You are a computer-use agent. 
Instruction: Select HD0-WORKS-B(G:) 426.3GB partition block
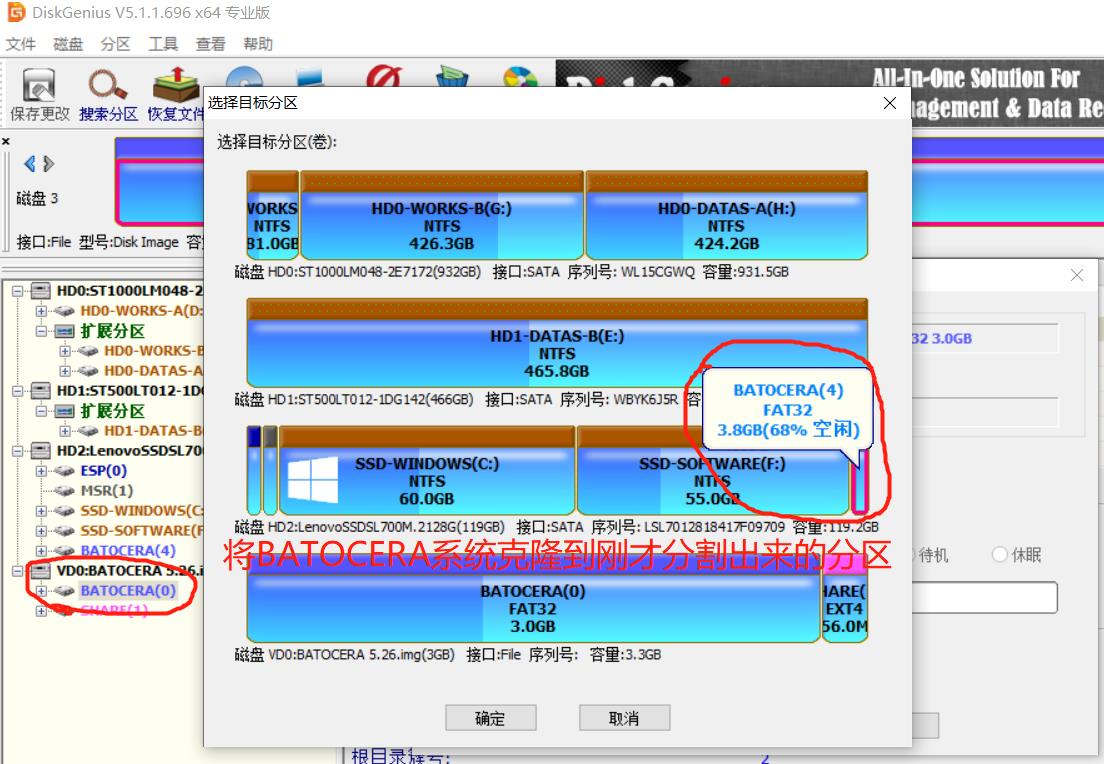coord(442,215)
